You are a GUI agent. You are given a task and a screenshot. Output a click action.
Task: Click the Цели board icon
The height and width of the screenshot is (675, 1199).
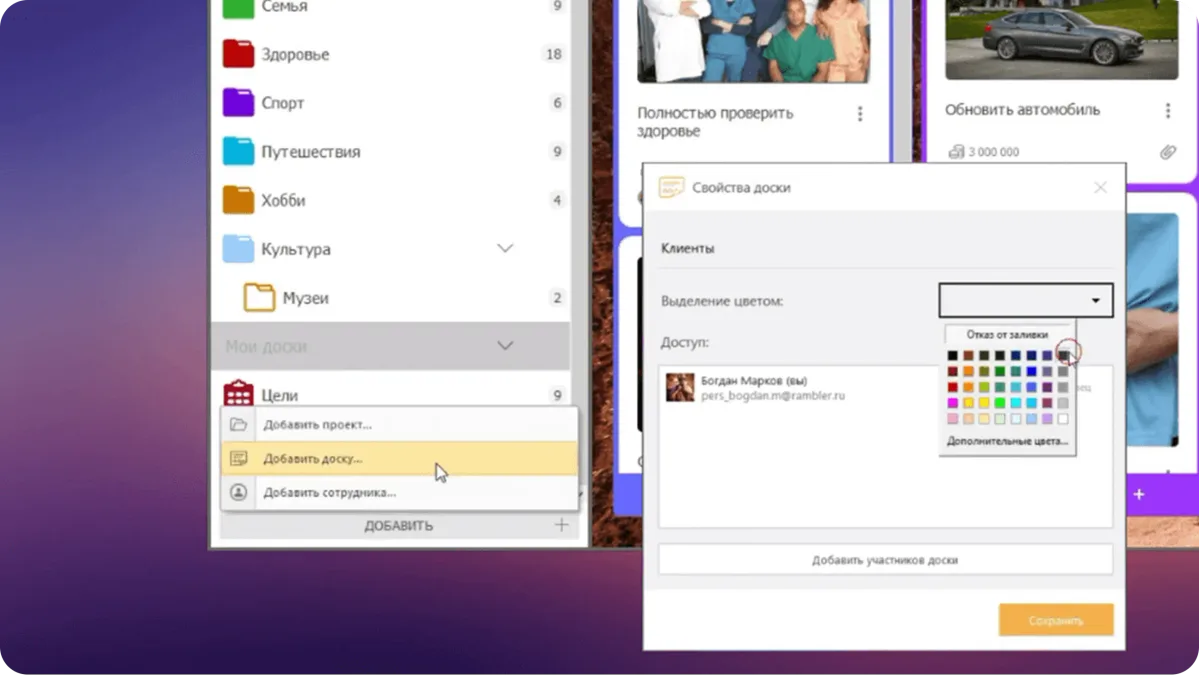[x=238, y=394]
